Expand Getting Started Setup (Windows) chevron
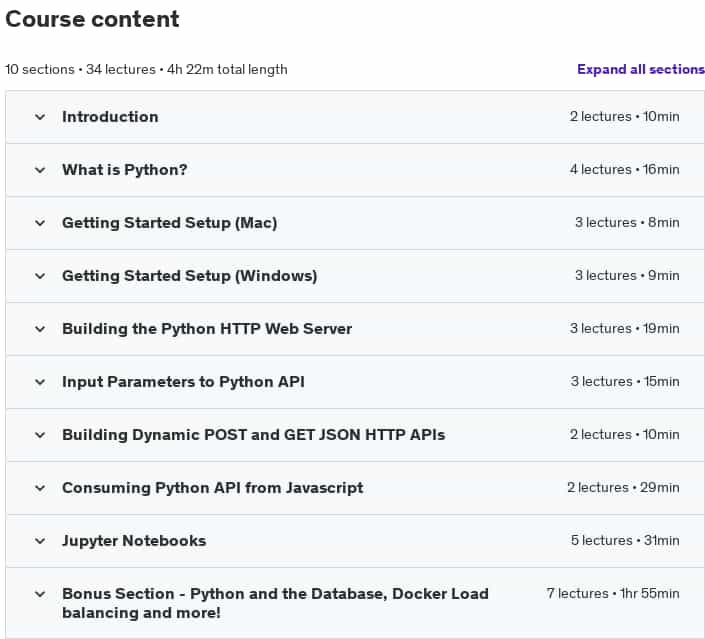705x639 pixels. pyautogui.click(x=40, y=276)
